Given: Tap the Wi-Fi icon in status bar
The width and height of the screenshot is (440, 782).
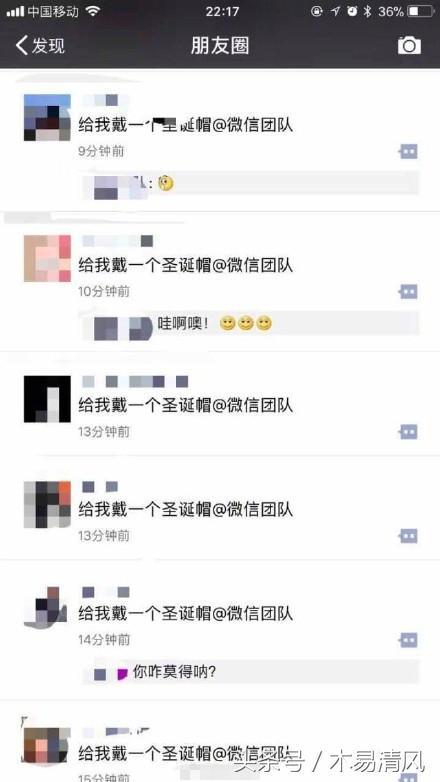Looking at the screenshot, I should pos(93,11).
